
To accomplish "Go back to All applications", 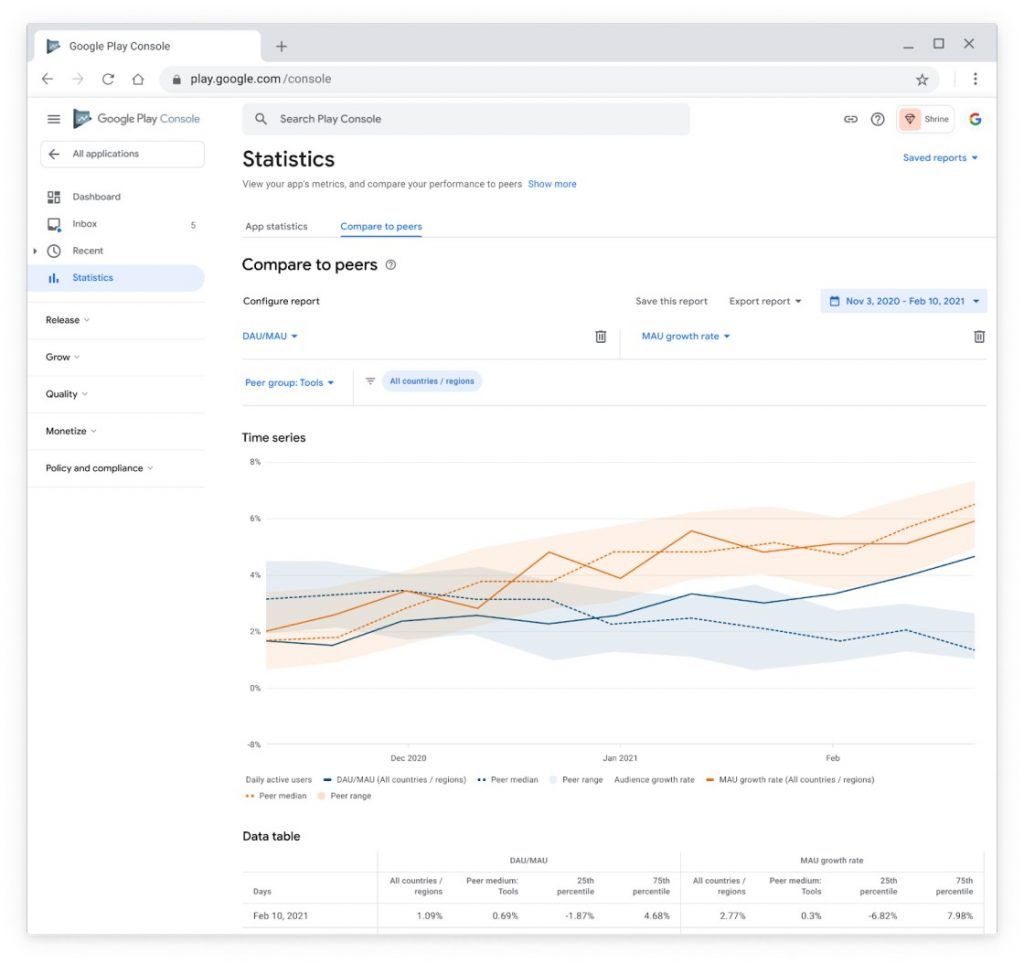I will tap(122, 154).
